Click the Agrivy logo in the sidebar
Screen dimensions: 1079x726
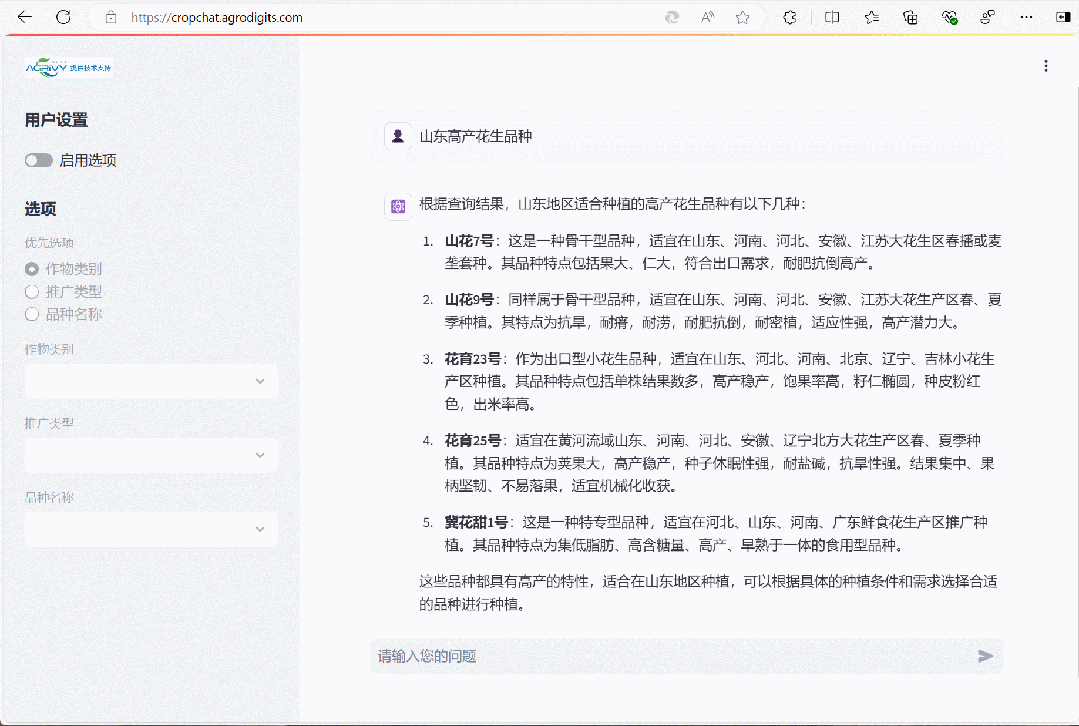[x=68, y=67]
